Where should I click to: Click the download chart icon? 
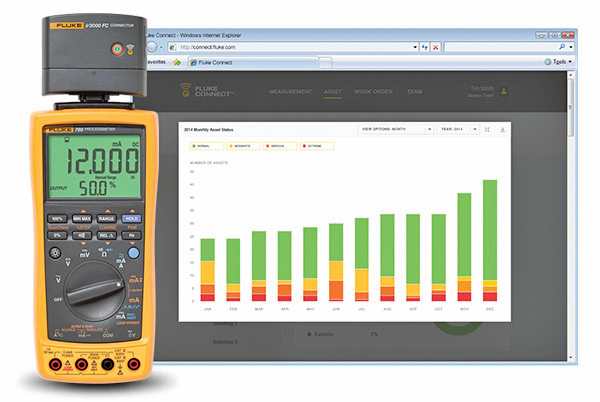point(504,129)
